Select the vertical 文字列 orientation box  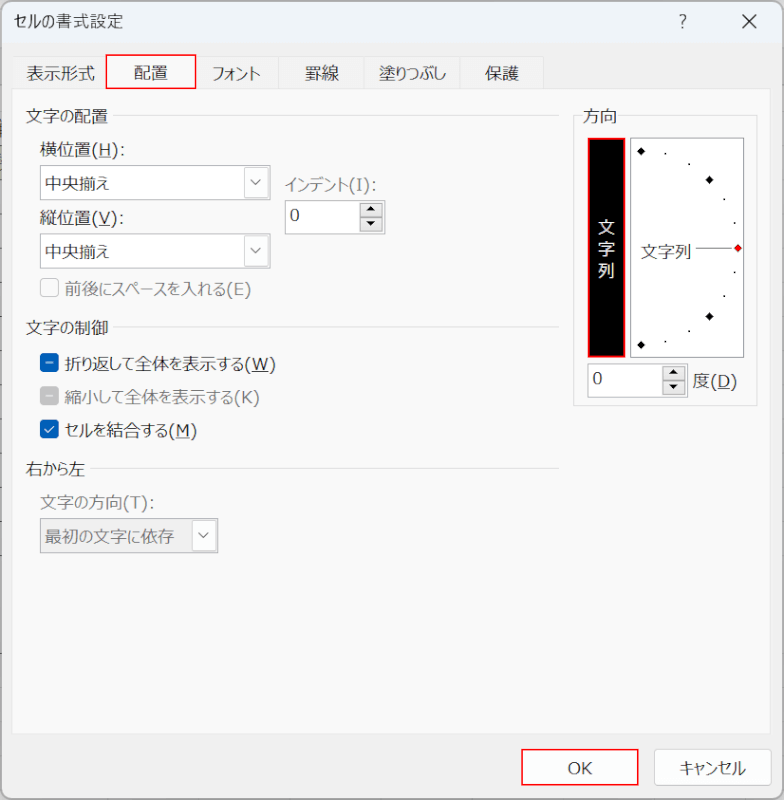[x=606, y=247]
